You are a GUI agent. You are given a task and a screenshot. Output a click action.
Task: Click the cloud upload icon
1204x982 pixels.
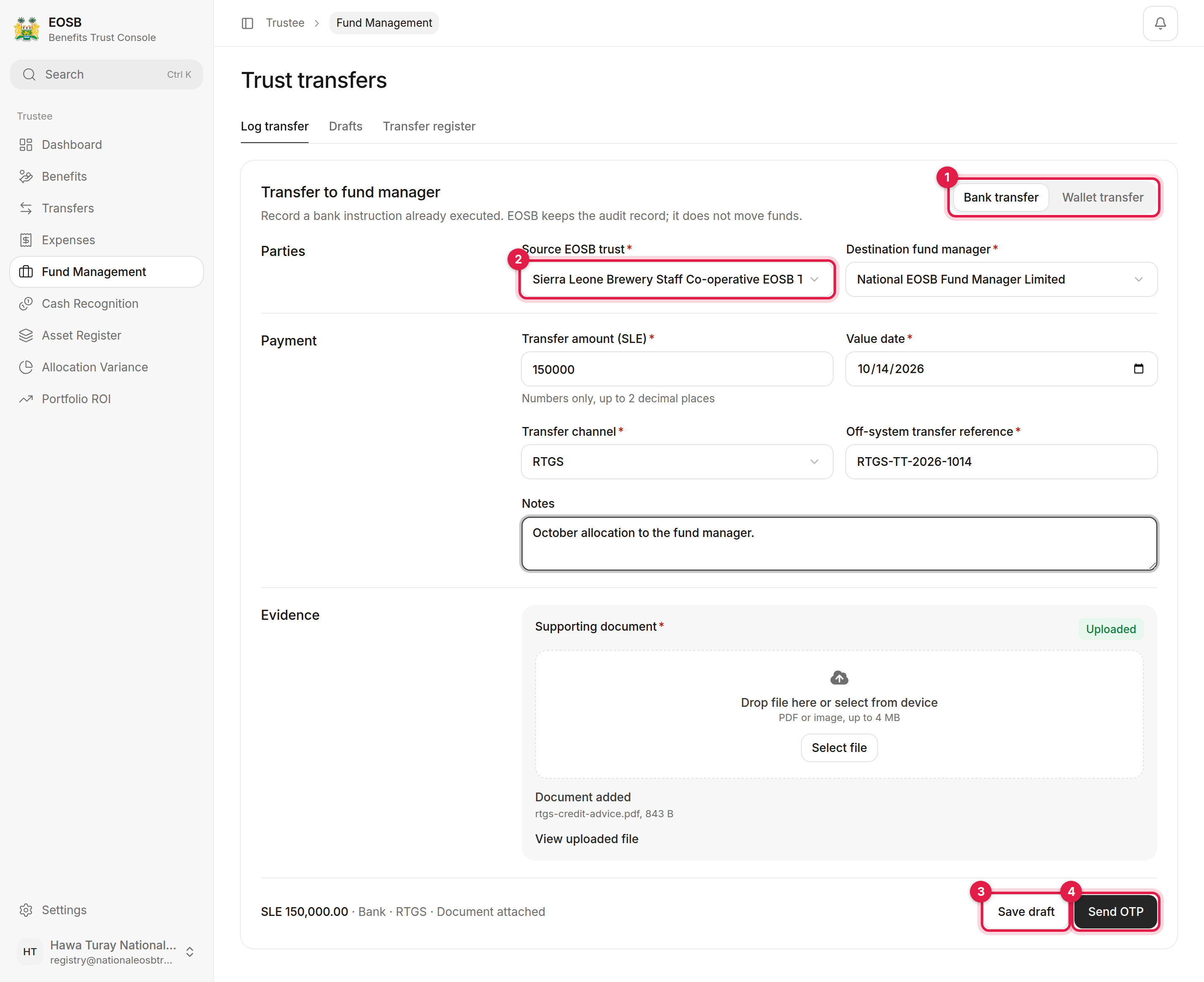tap(839, 677)
